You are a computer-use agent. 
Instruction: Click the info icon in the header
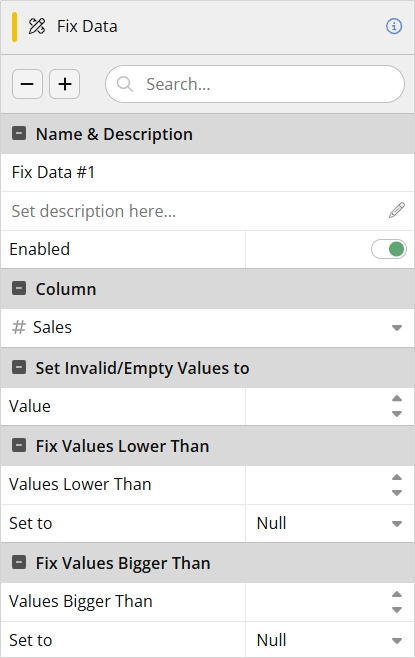tap(394, 26)
